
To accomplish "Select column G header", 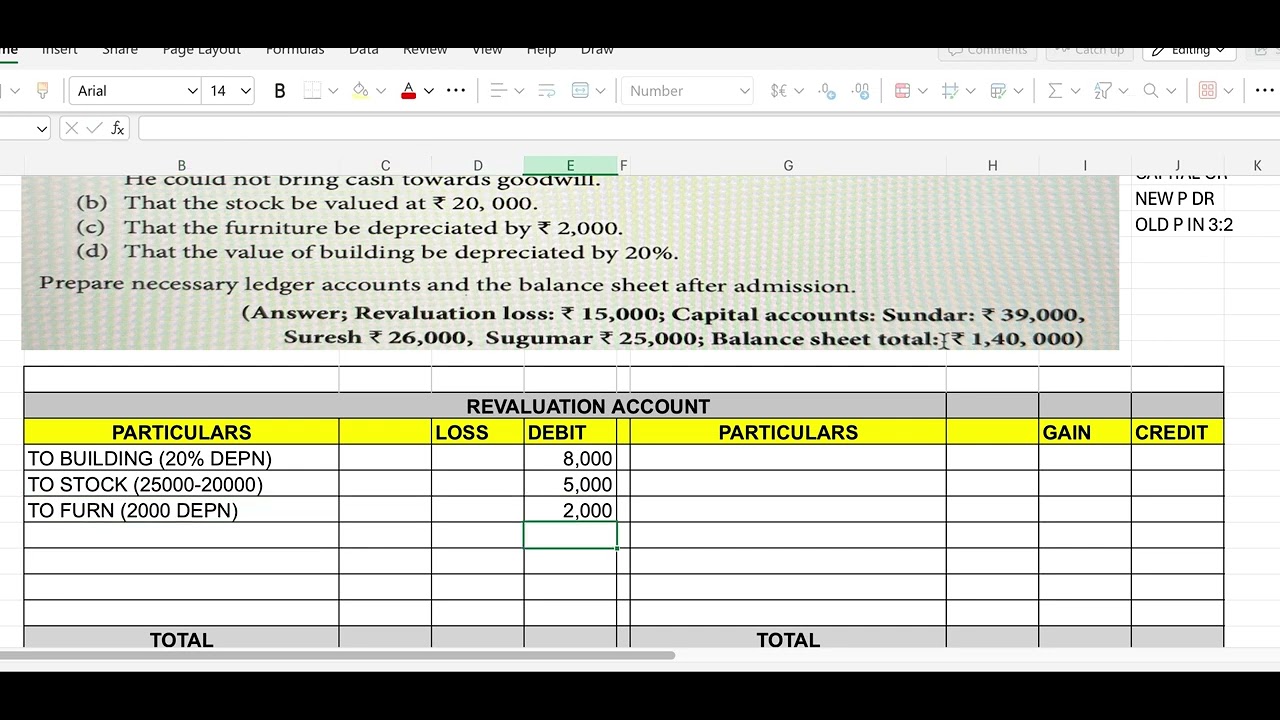I will coord(788,166).
